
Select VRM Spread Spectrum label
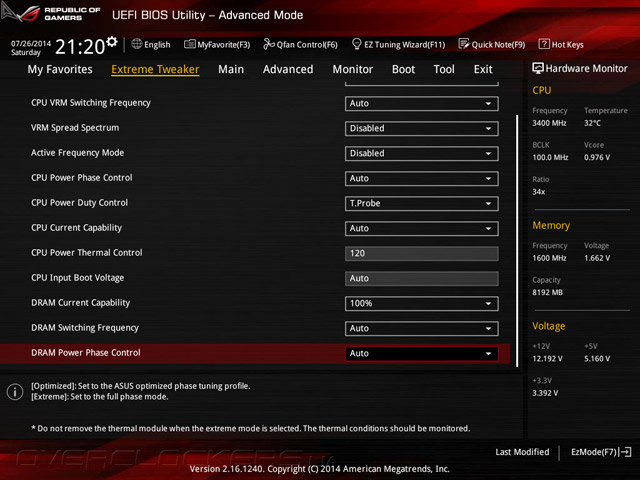(x=75, y=128)
